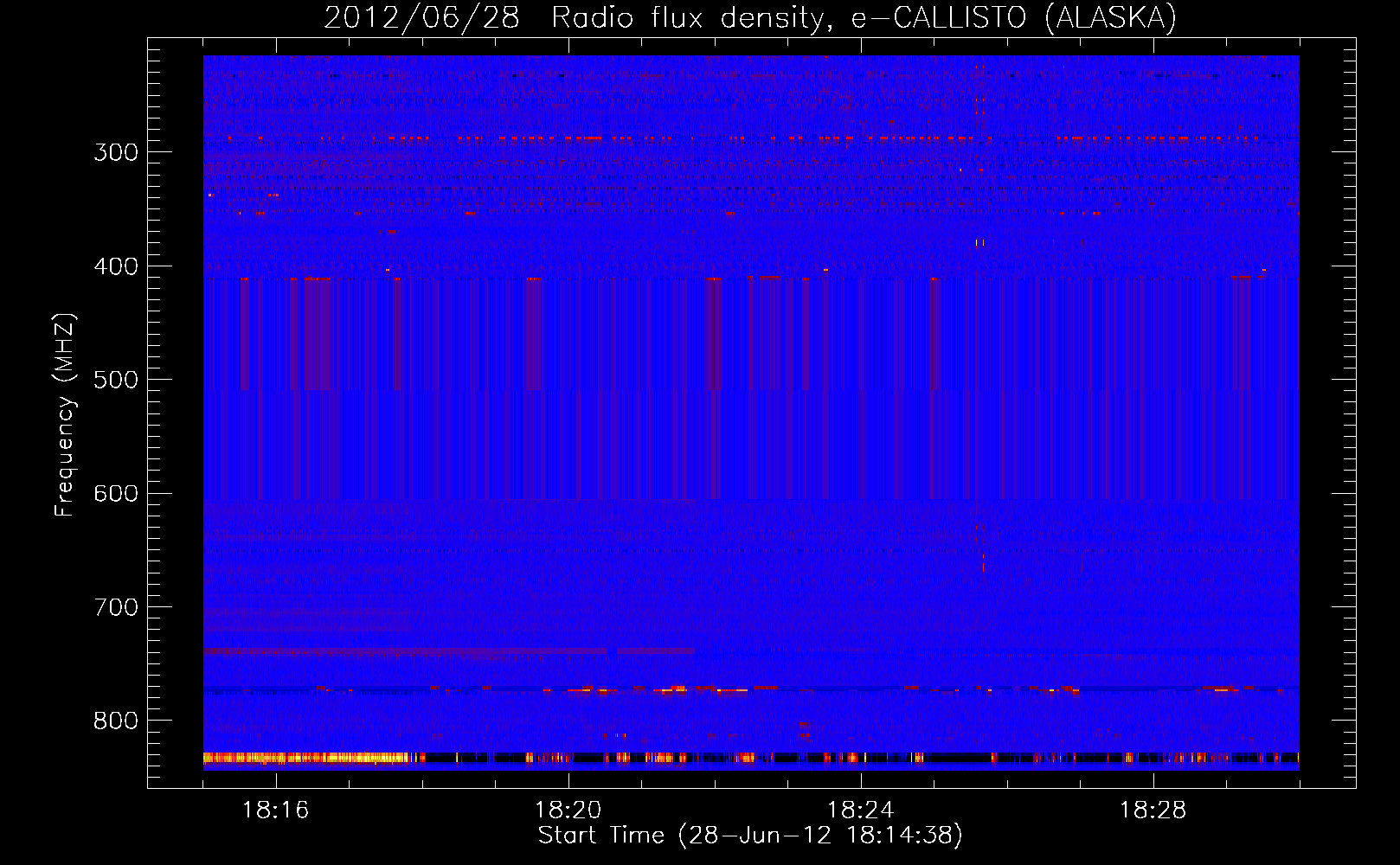Screen dimensions: 1400x865
Task: Select the 800 frequency axis label
Action: coord(116,721)
